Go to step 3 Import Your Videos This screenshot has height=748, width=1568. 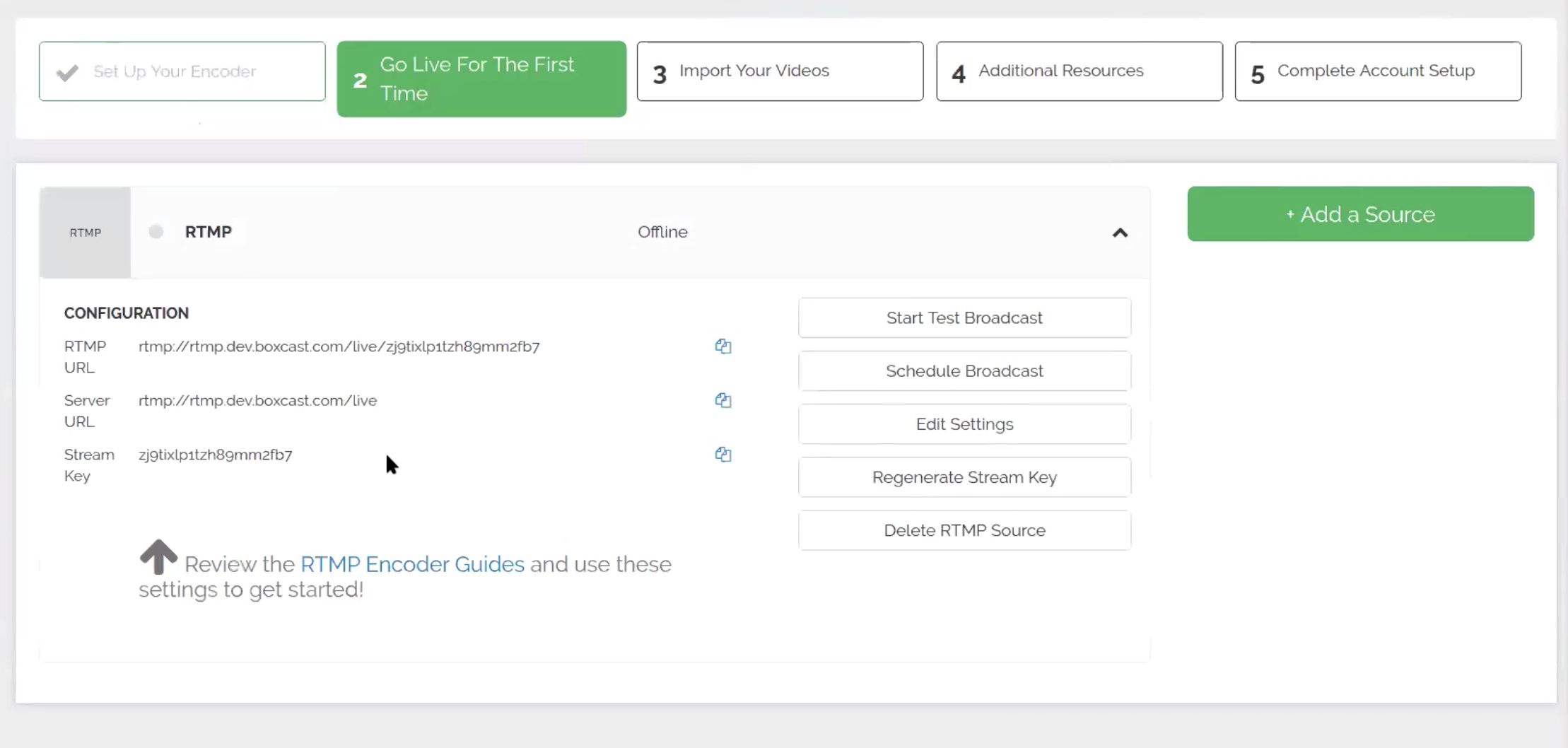[780, 71]
